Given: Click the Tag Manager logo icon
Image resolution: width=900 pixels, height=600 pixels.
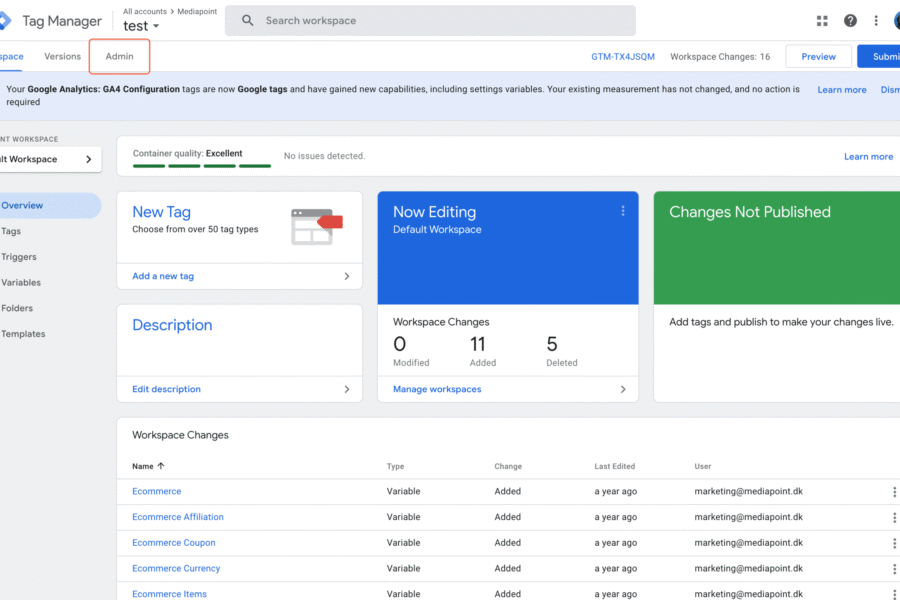Looking at the screenshot, I should (5, 21).
